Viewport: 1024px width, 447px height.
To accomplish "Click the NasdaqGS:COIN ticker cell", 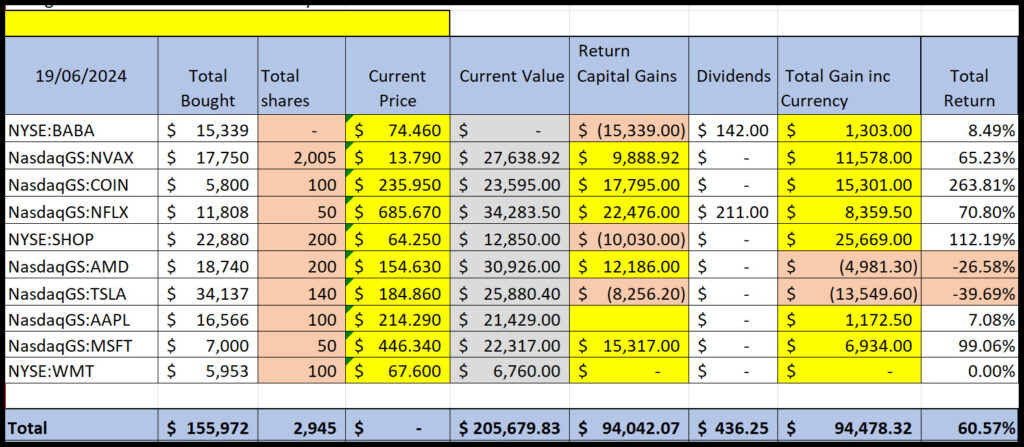I will (82, 184).
